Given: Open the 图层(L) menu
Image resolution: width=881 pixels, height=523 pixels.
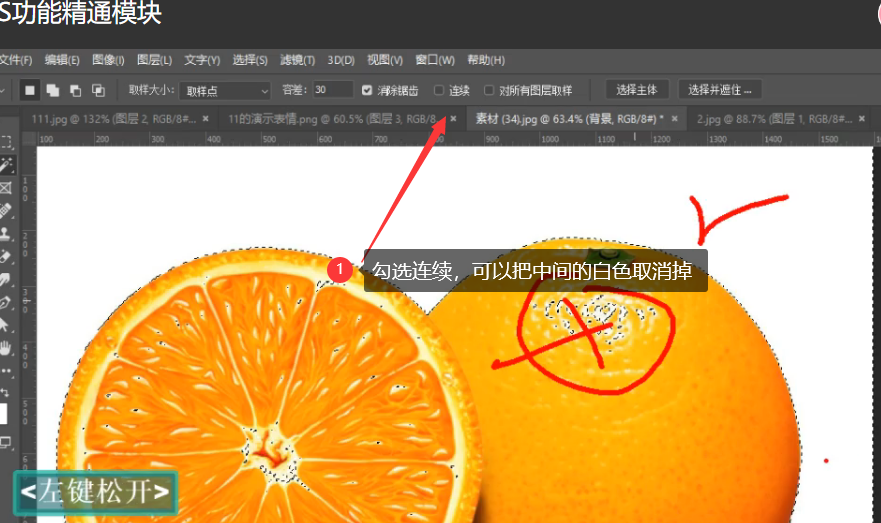Looking at the screenshot, I should [155, 60].
